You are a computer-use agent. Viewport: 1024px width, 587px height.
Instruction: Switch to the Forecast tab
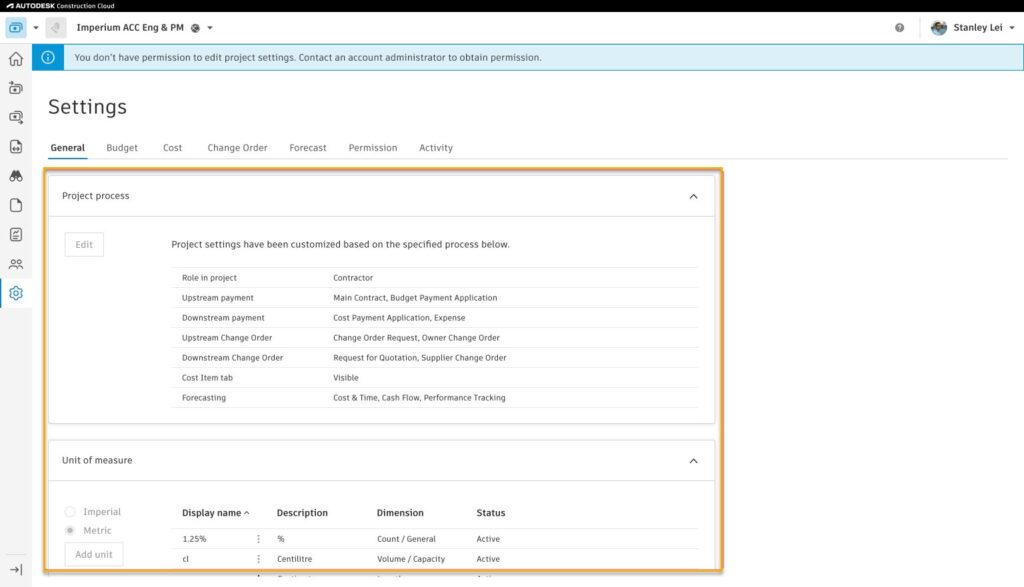308,148
